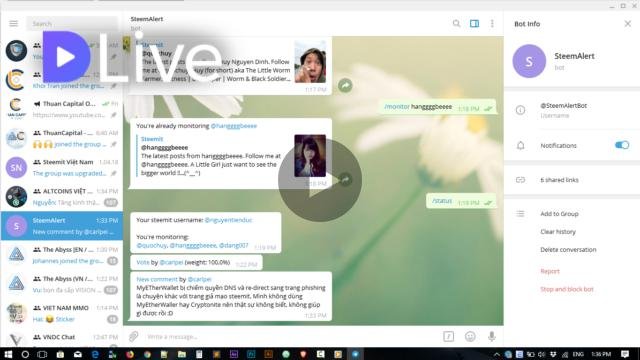Image resolution: width=640 pixels, height=360 pixels.
Task: Open the ThuanCapital group chat
Action: click(62, 138)
